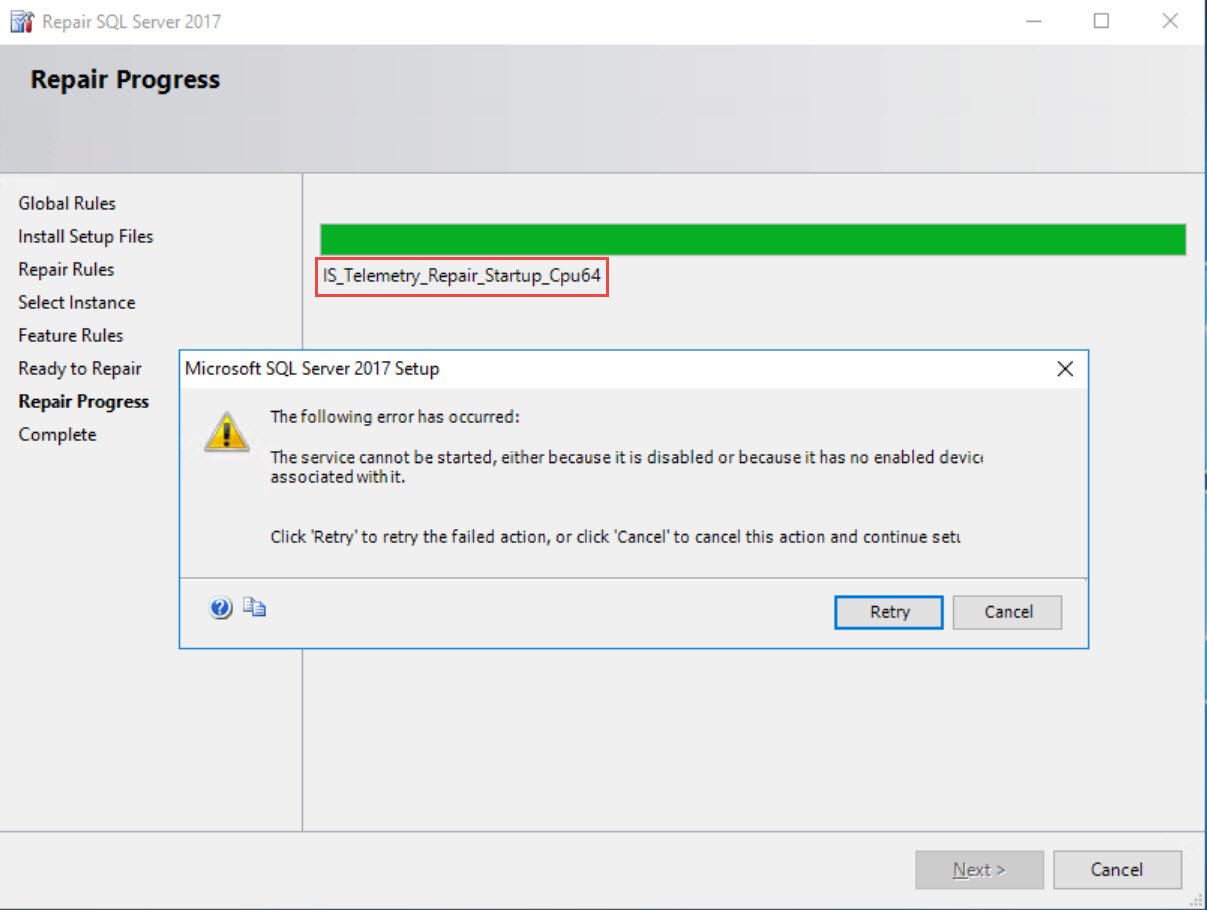Select Complete step in sidebar
The height and width of the screenshot is (910, 1207).
tap(58, 434)
